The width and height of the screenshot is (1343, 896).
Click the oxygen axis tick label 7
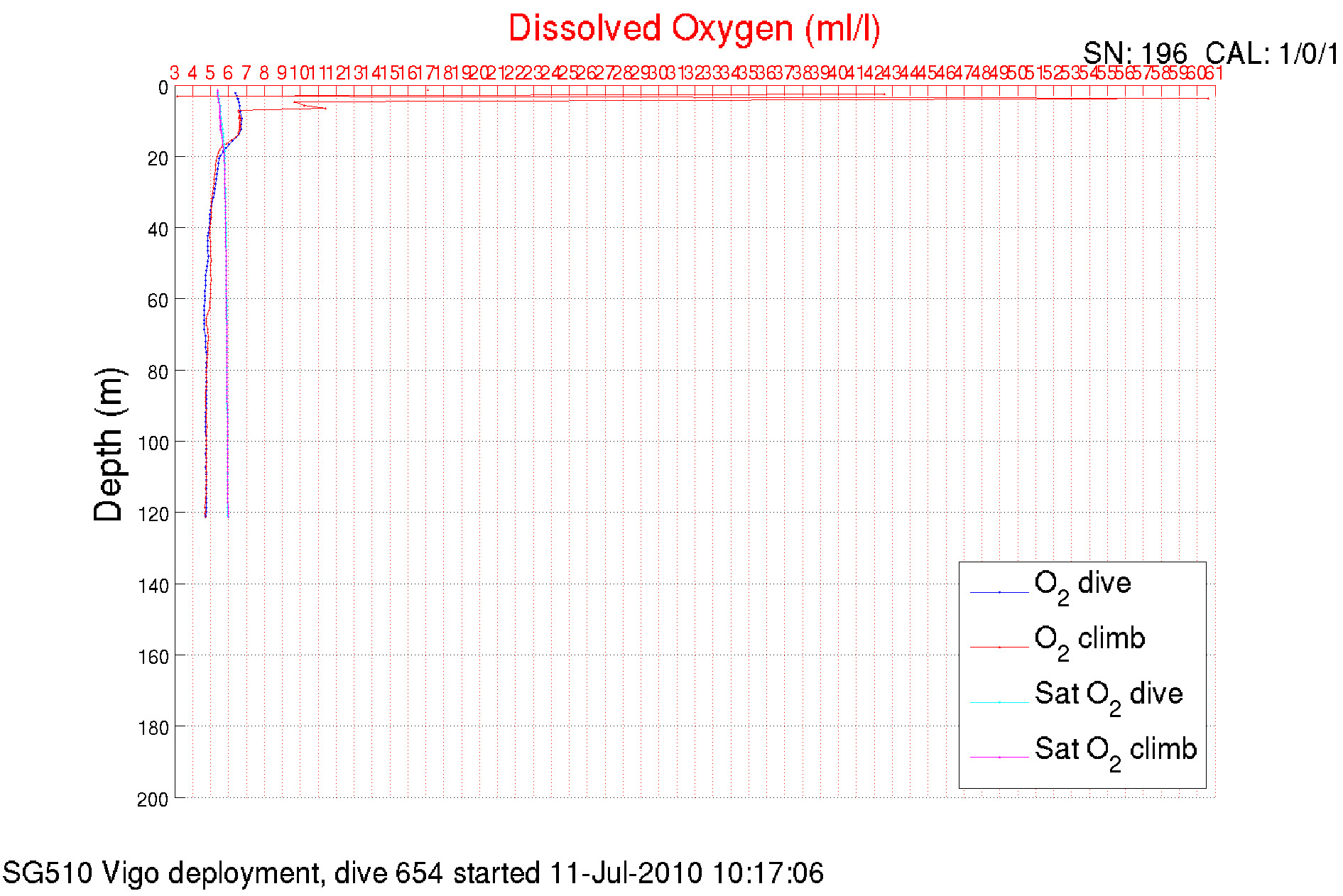pyautogui.click(x=246, y=72)
